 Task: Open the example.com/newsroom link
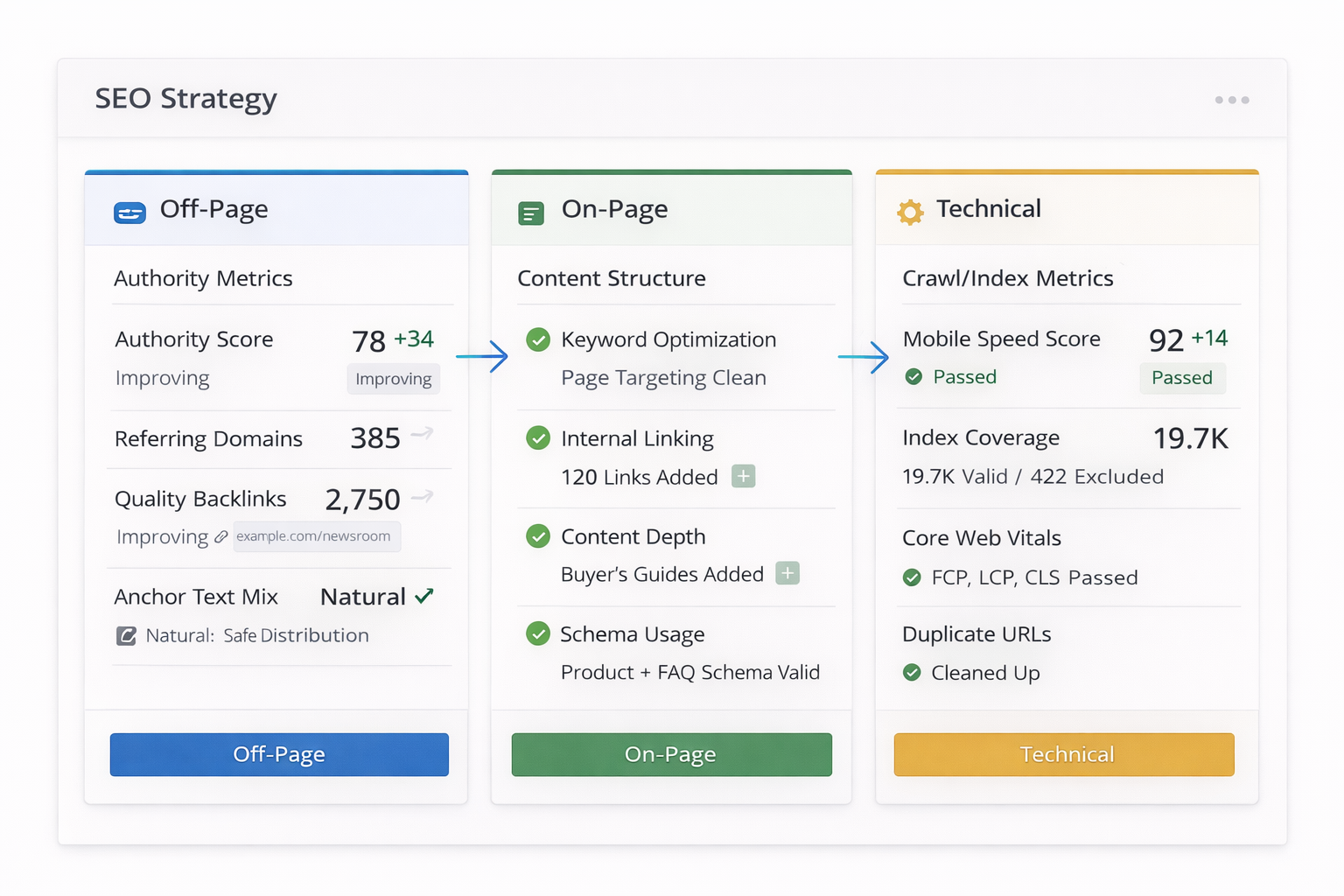point(317,537)
